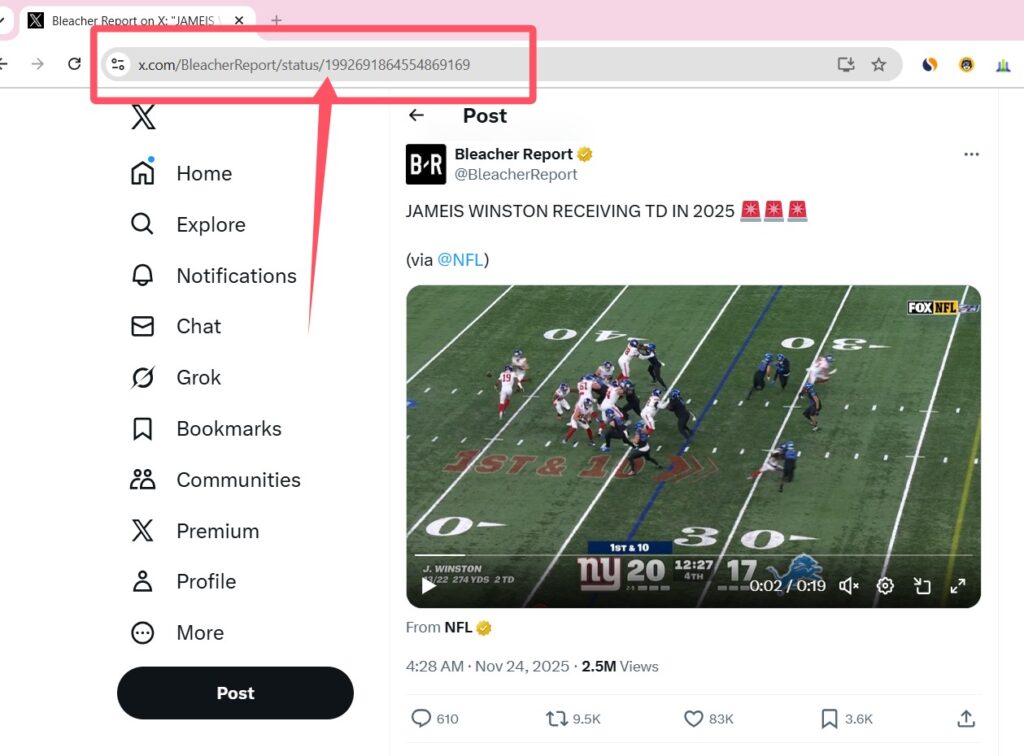This screenshot has width=1024, height=756.
Task: Open video settings gear
Action: pyautogui.click(x=885, y=586)
